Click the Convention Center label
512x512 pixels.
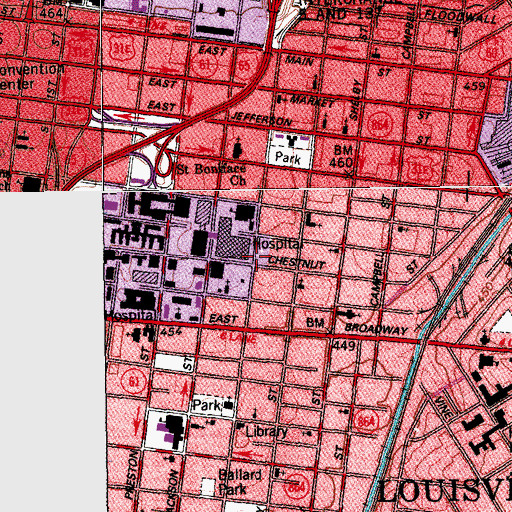point(32,77)
